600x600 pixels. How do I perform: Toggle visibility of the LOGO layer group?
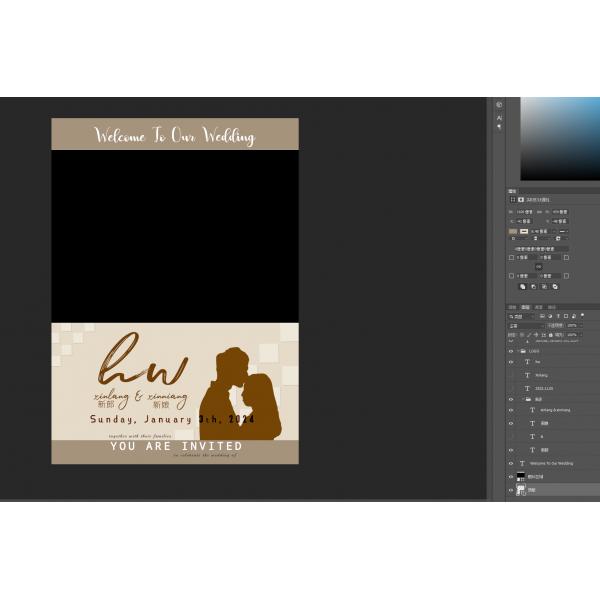click(511, 351)
